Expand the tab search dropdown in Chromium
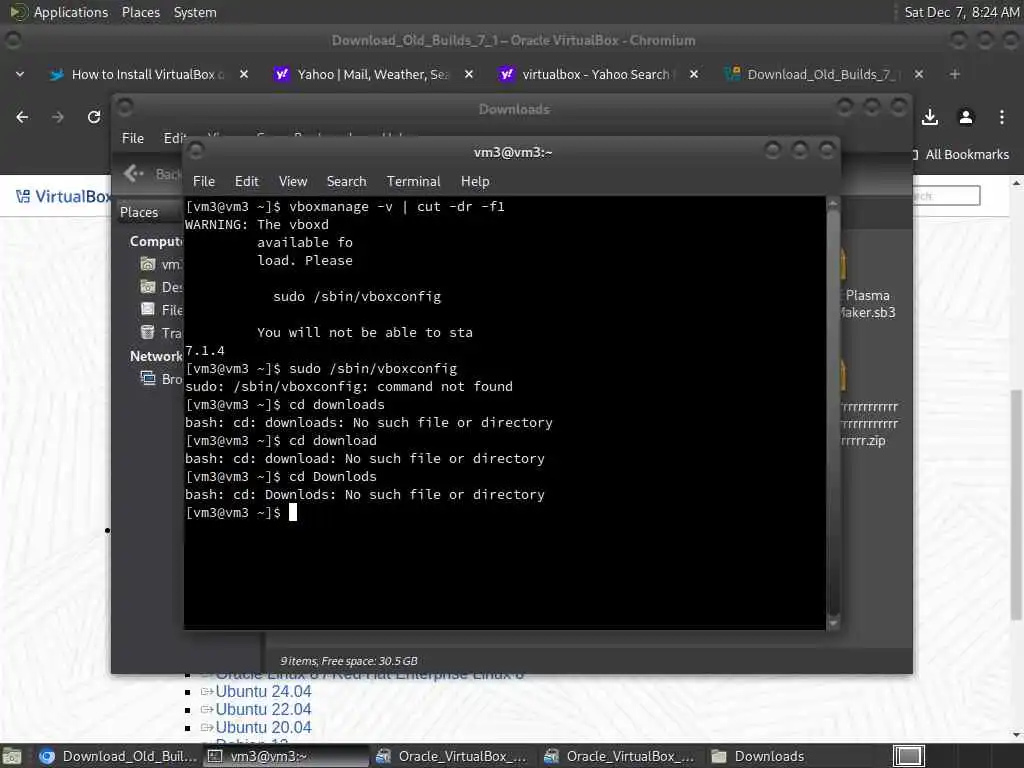This screenshot has height=768, width=1024. coord(20,74)
